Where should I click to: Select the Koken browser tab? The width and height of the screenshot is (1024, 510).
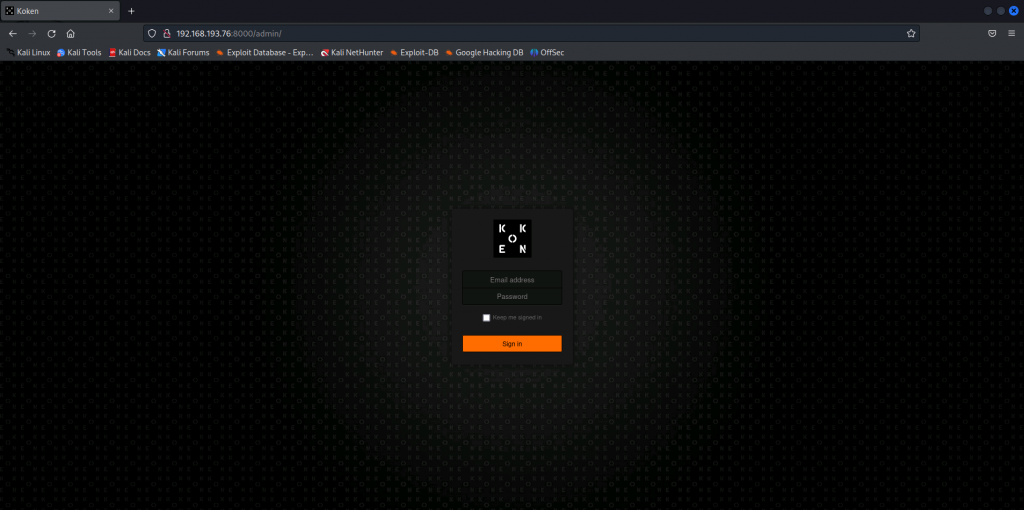pyautogui.click(x=60, y=11)
